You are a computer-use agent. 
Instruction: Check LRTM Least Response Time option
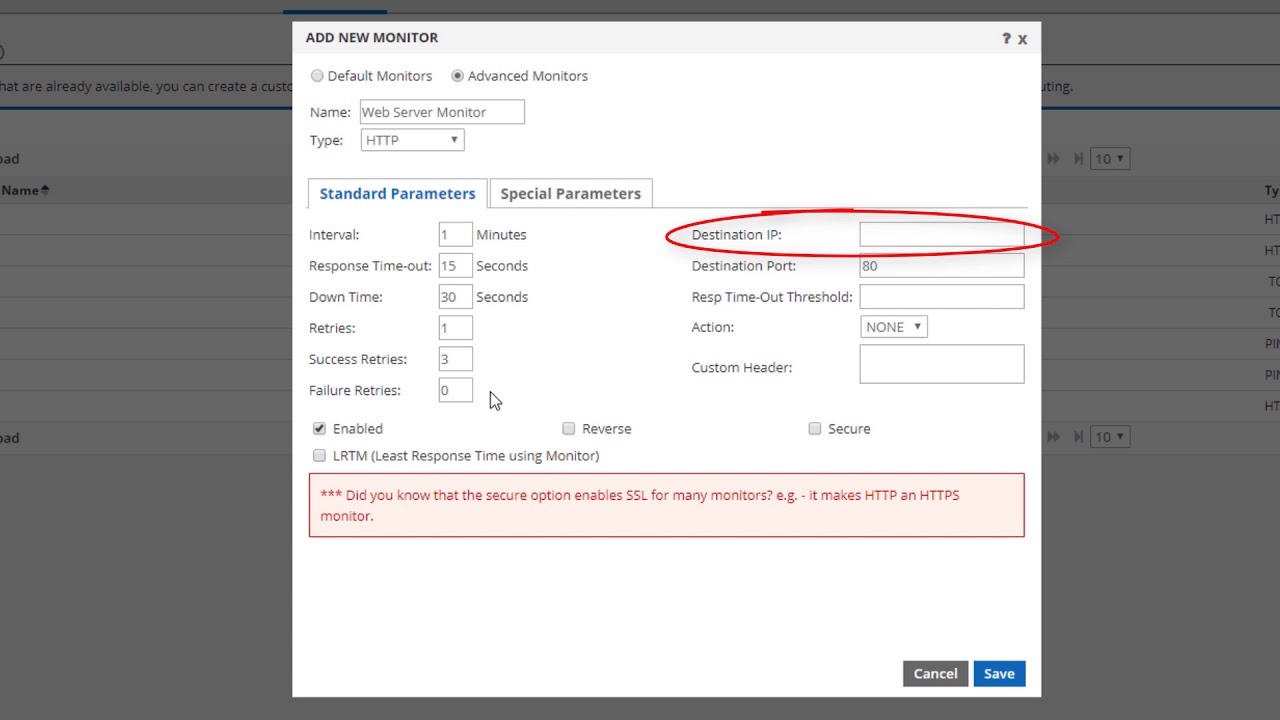(319, 455)
